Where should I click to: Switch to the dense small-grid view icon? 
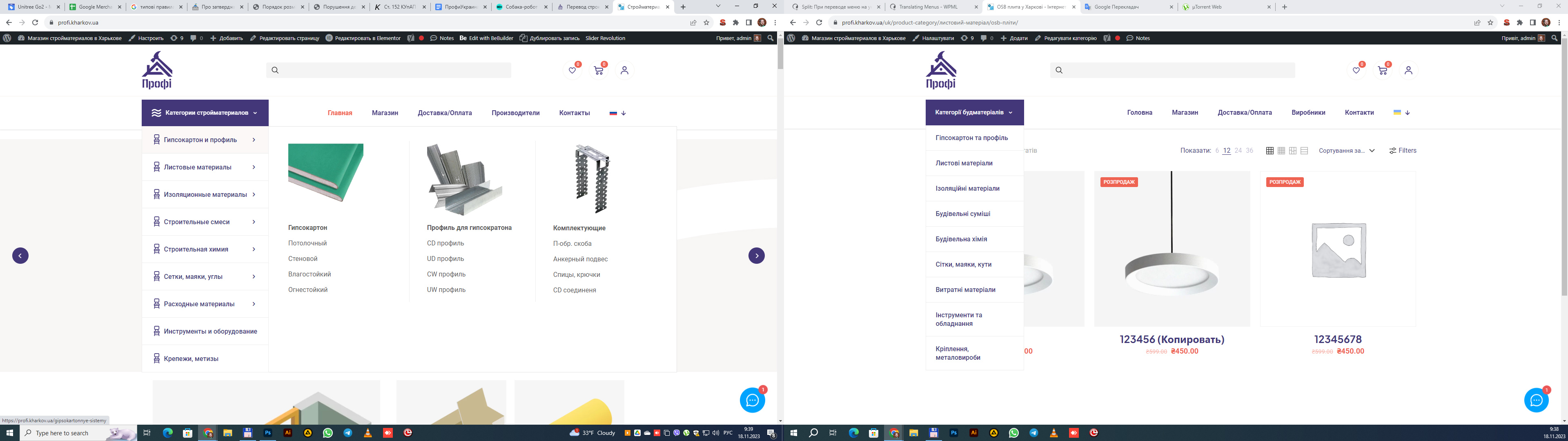point(1281,150)
